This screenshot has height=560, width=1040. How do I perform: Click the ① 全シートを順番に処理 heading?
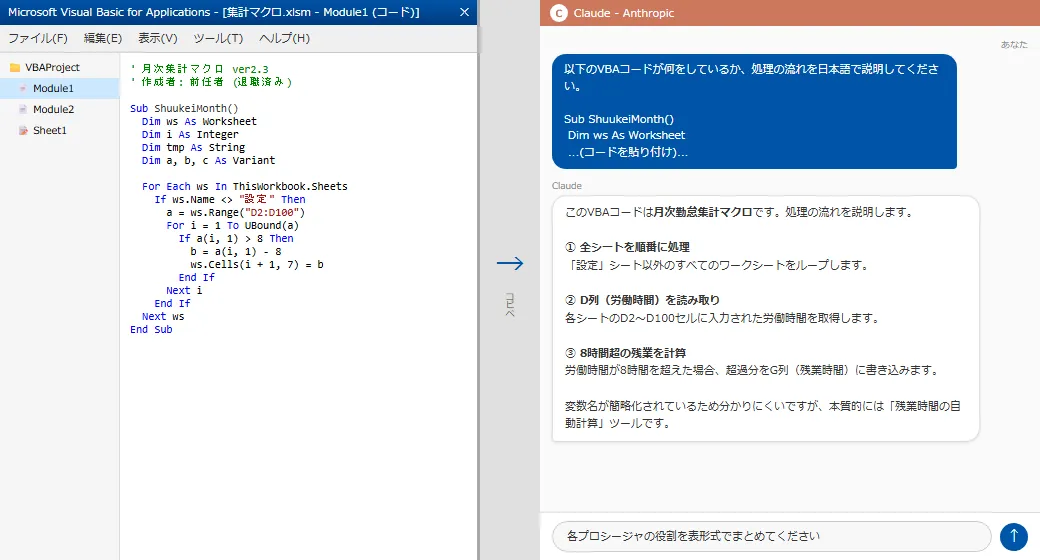pyautogui.click(x=627, y=247)
